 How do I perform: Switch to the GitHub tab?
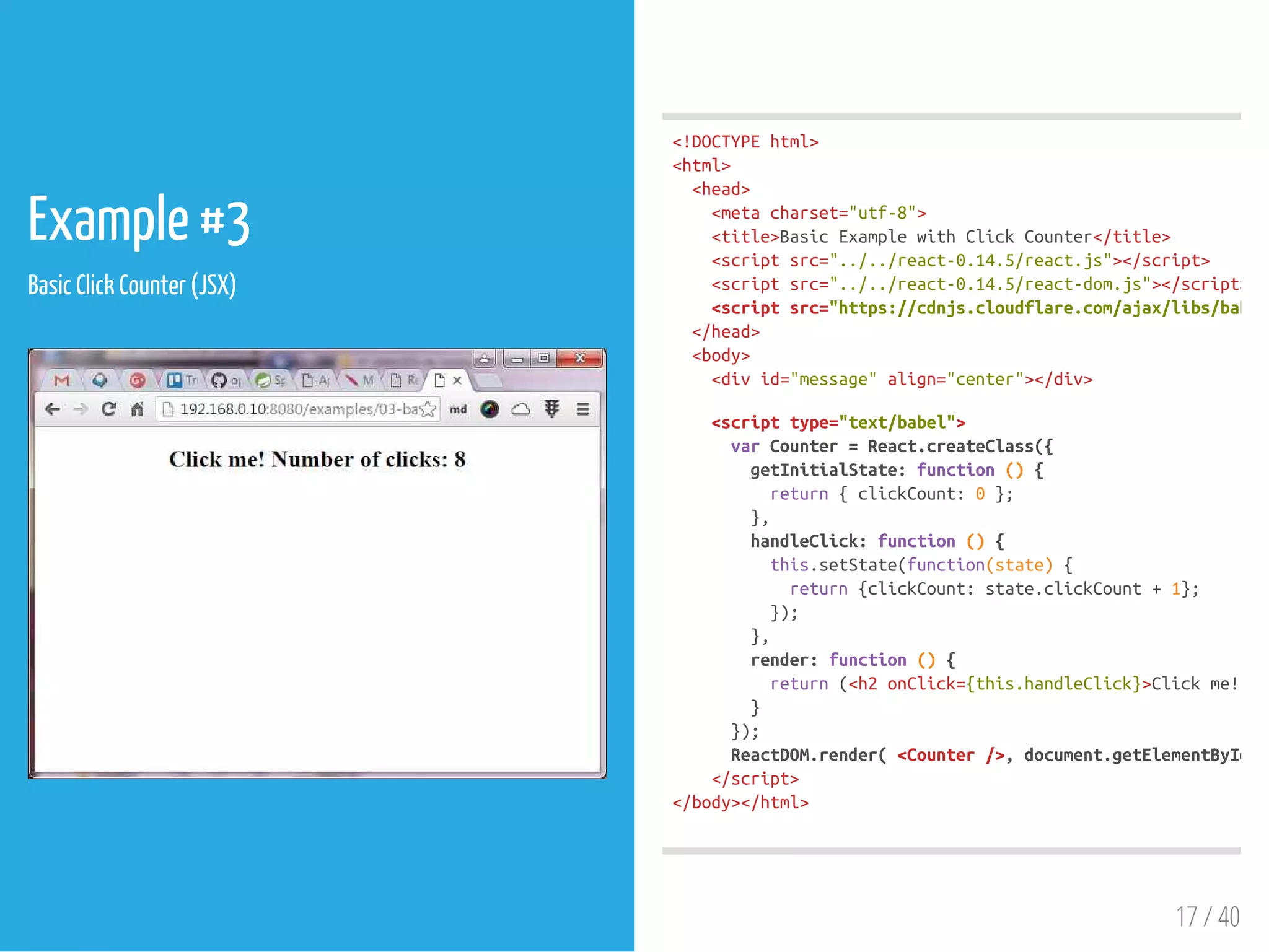click(225, 380)
